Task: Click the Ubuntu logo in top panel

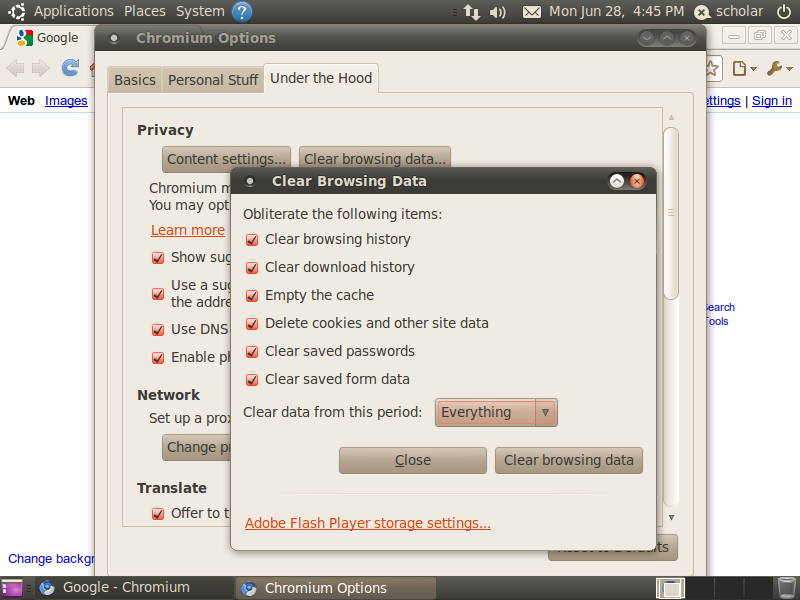Action: [16, 11]
